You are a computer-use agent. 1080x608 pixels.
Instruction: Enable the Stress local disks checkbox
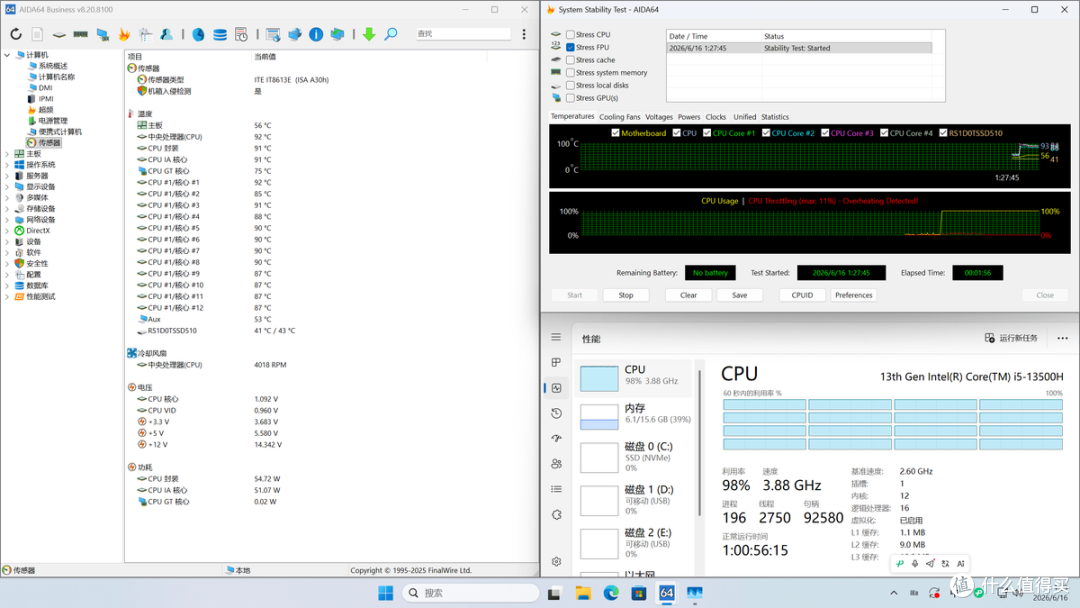pyautogui.click(x=570, y=85)
